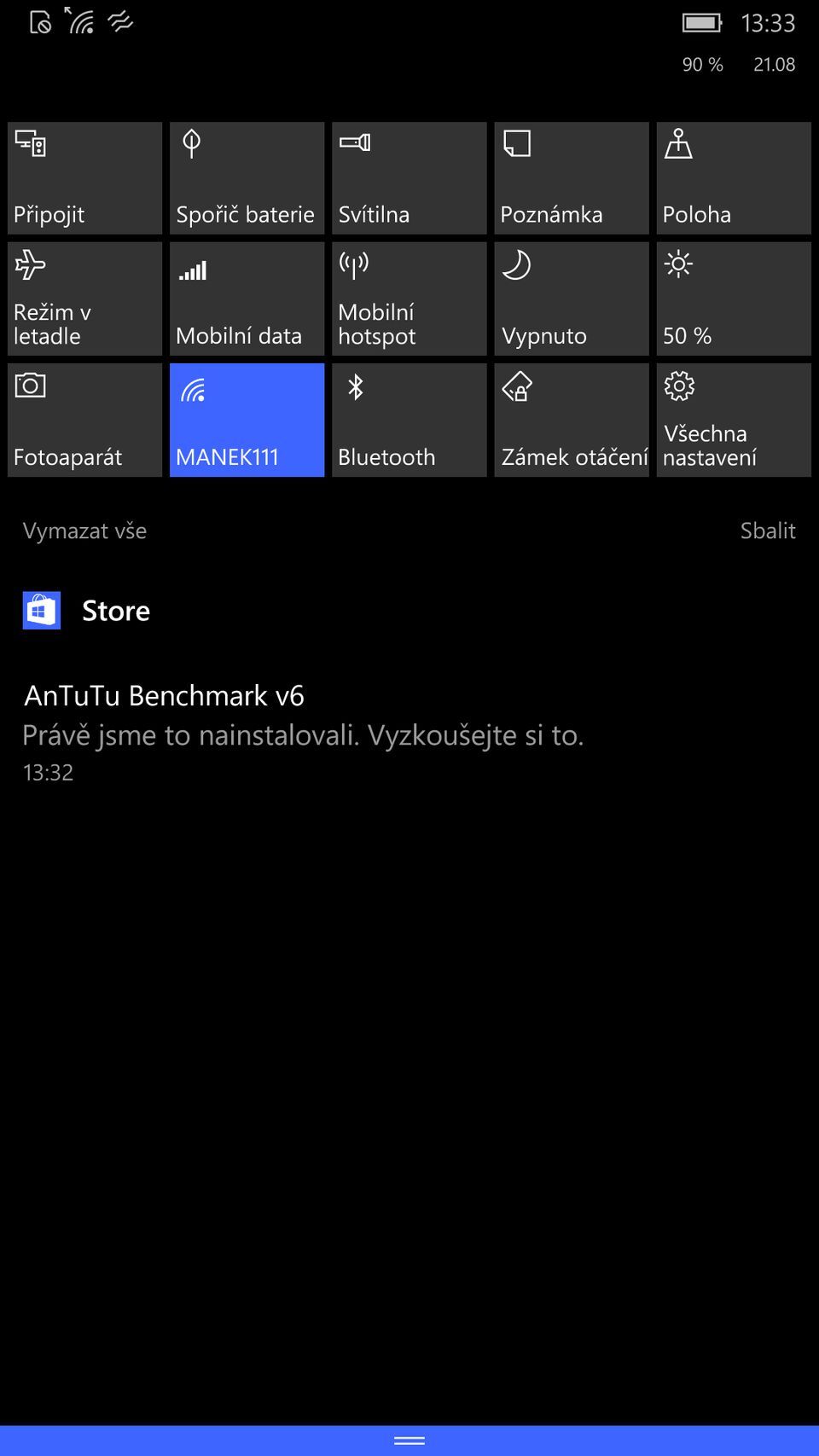This screenshot has width=819, height=1456.
Task: Tap the battery icon in status bar
Action: [x=702, y=23]
